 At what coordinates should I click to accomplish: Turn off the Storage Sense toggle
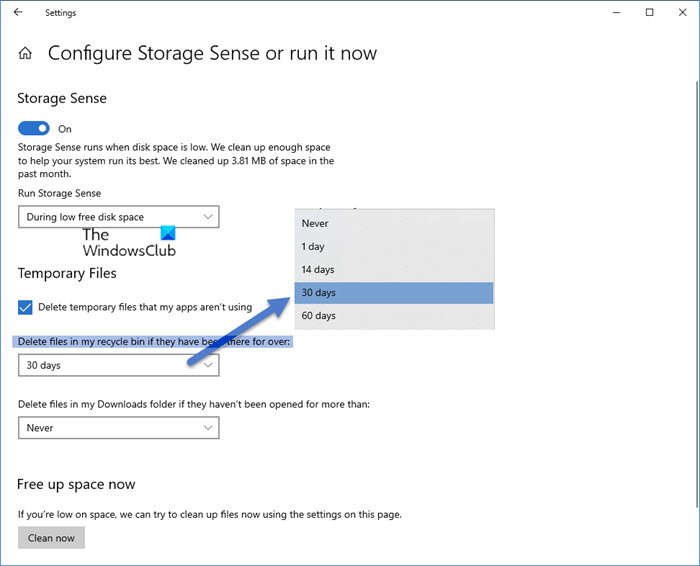[x=34, y=129]
